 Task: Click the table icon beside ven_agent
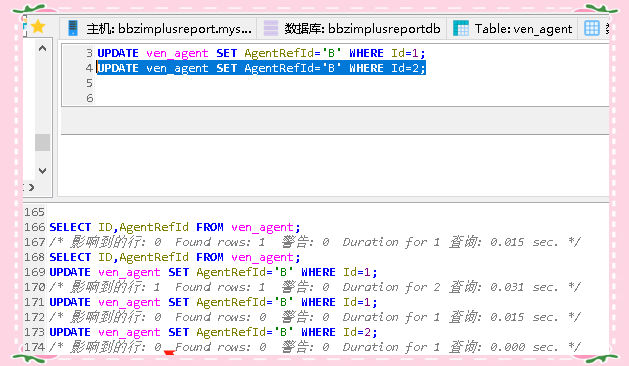[x=461, y=28]
